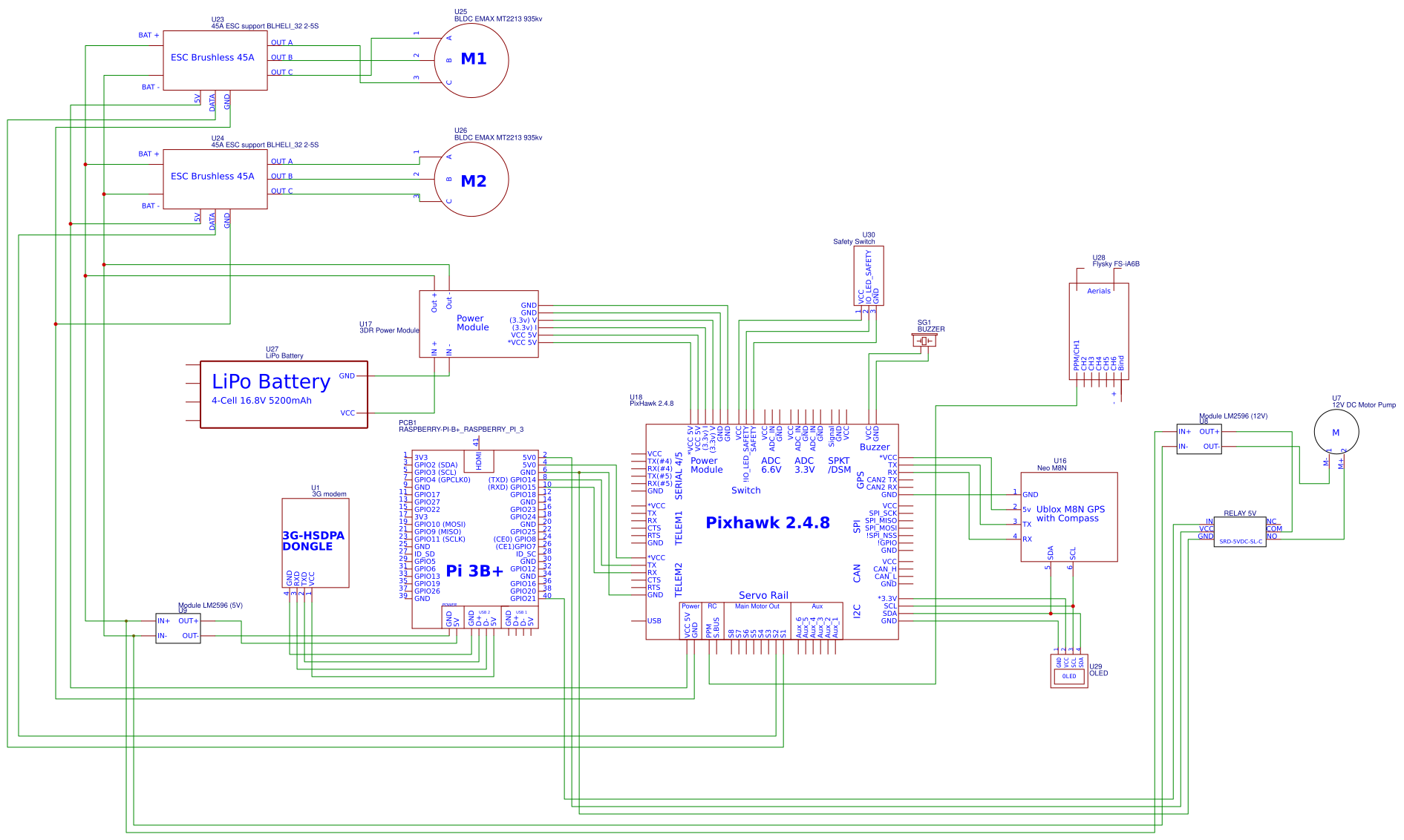Click the U24 ESC Brushless 45A block
Screen dimensions: 1404x840
215,179
